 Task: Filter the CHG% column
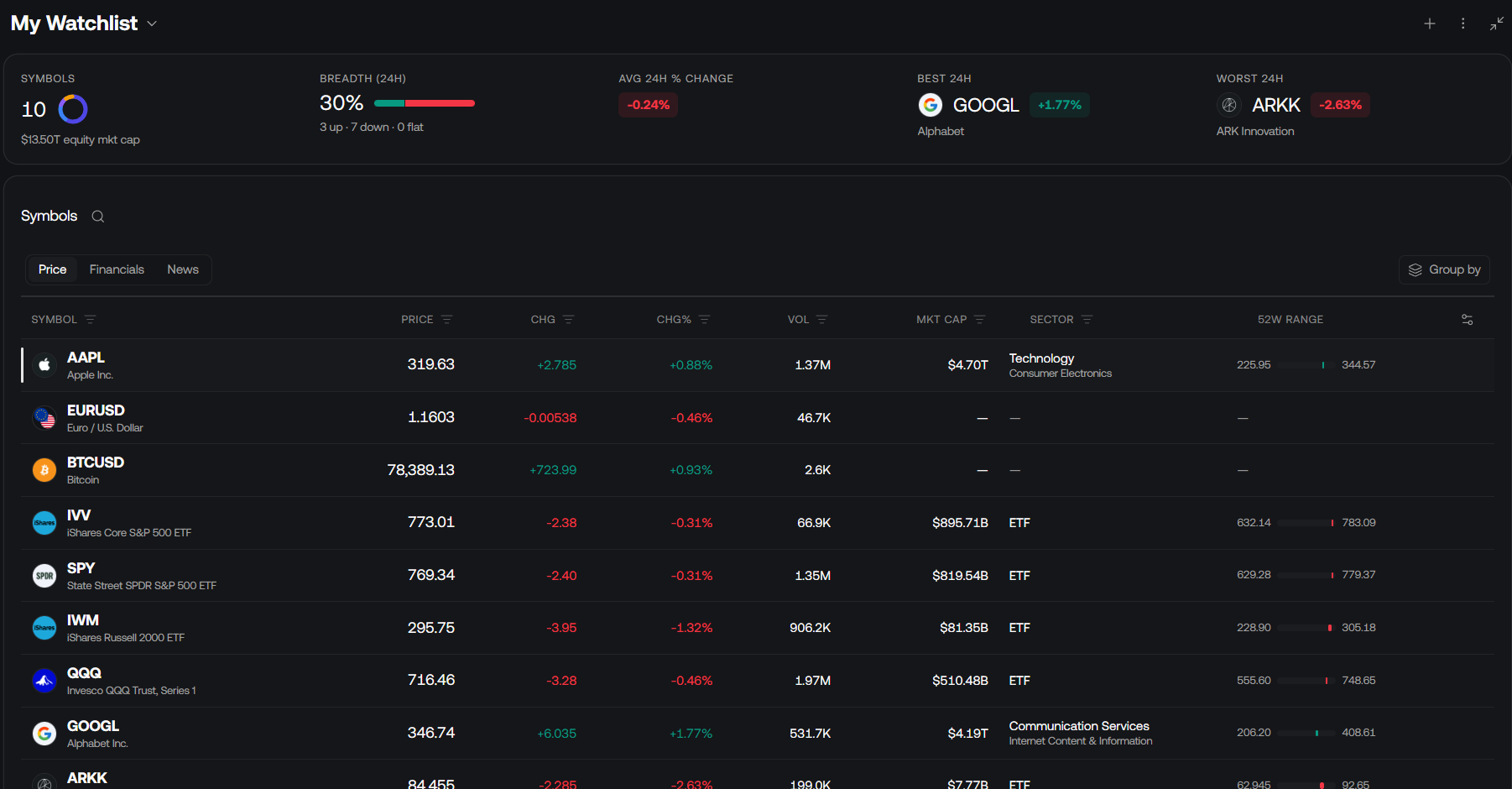coord(705,320)
